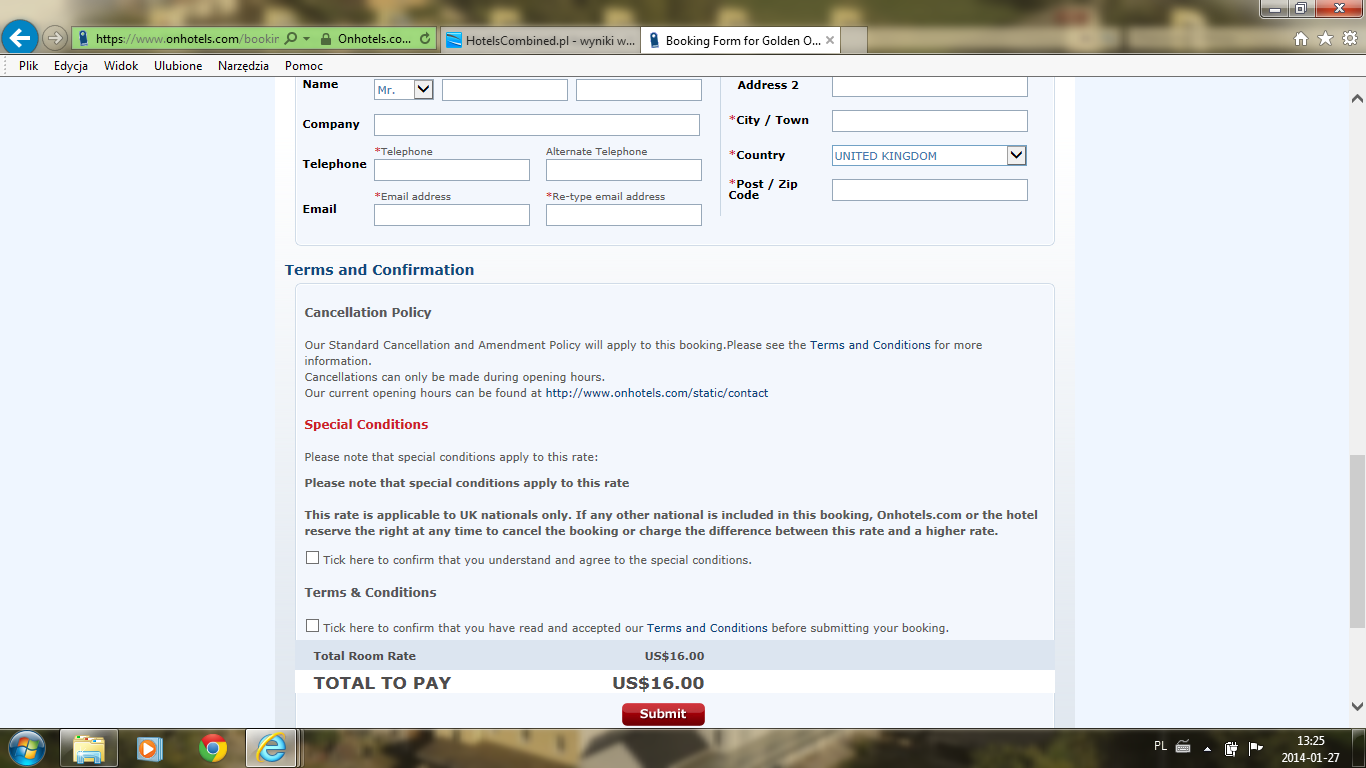The width and height of the screenshot is (1366, 768).
Task: Open the Windows Start menu
Action: tap(25, 747)
